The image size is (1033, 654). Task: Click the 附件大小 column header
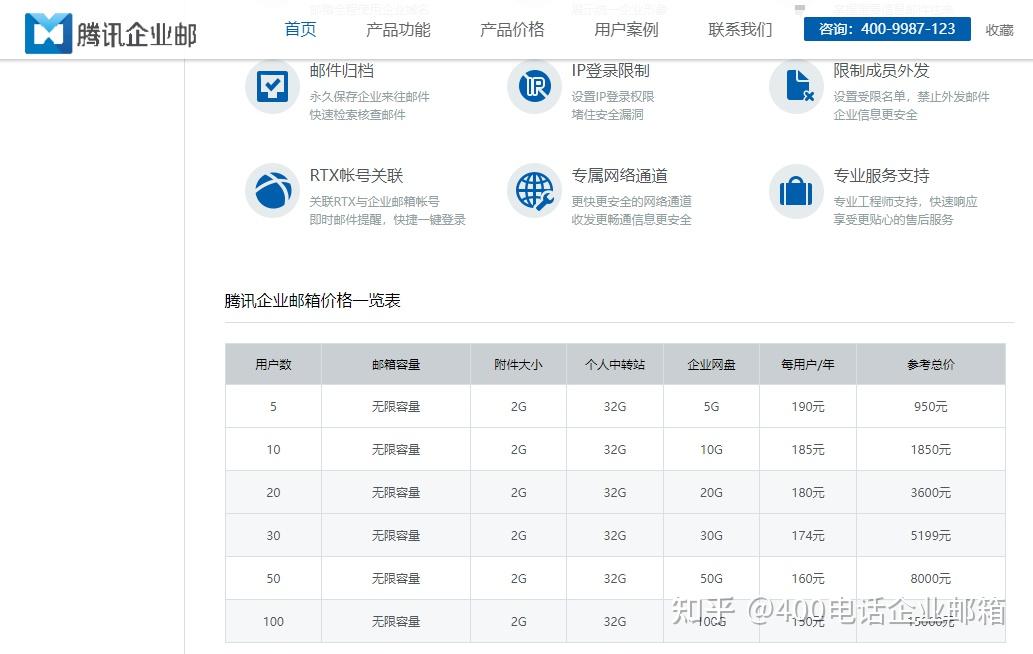click(518, 364)
